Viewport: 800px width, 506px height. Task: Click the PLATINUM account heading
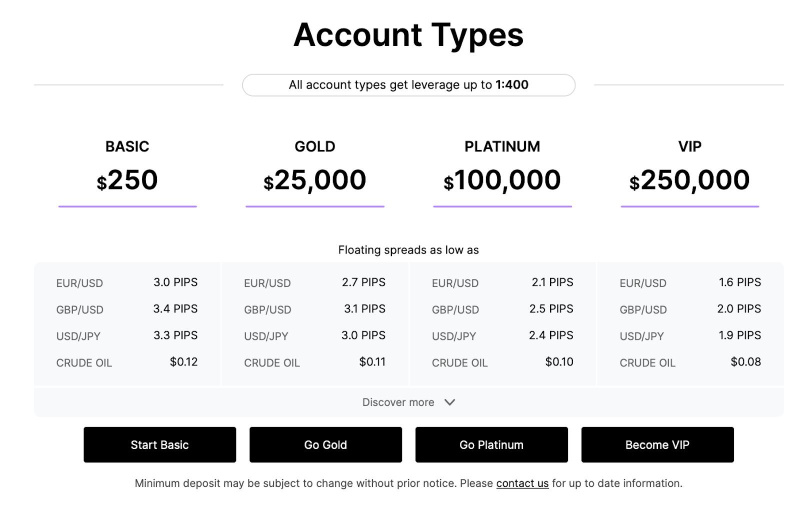coord(502,147)
